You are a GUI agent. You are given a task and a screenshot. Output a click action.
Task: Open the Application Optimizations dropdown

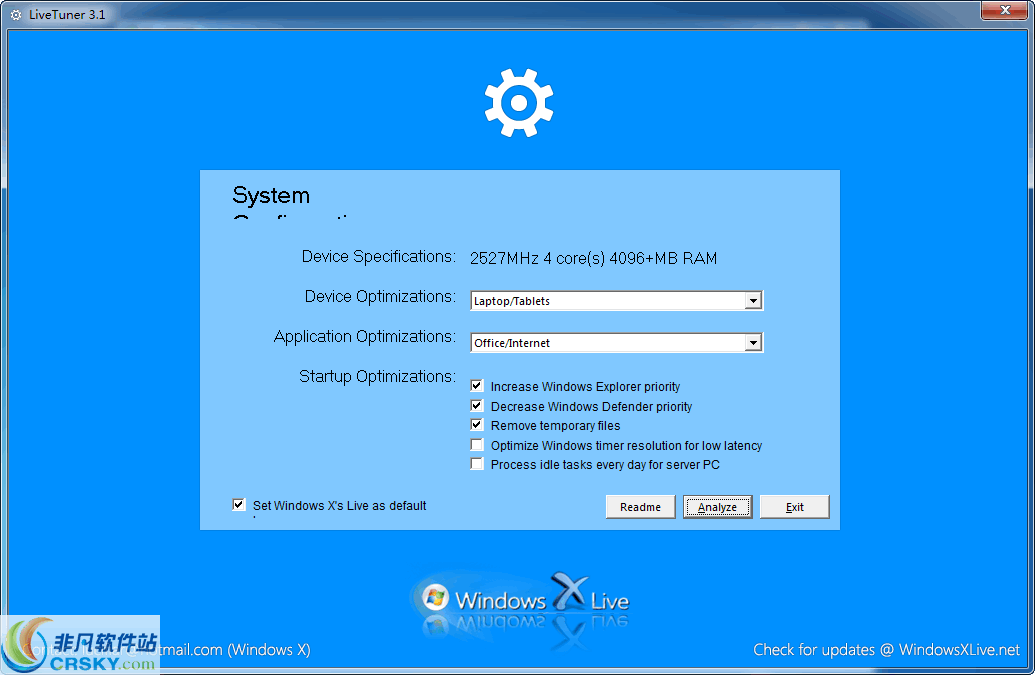pyautogui.click(x=753, y=343)
